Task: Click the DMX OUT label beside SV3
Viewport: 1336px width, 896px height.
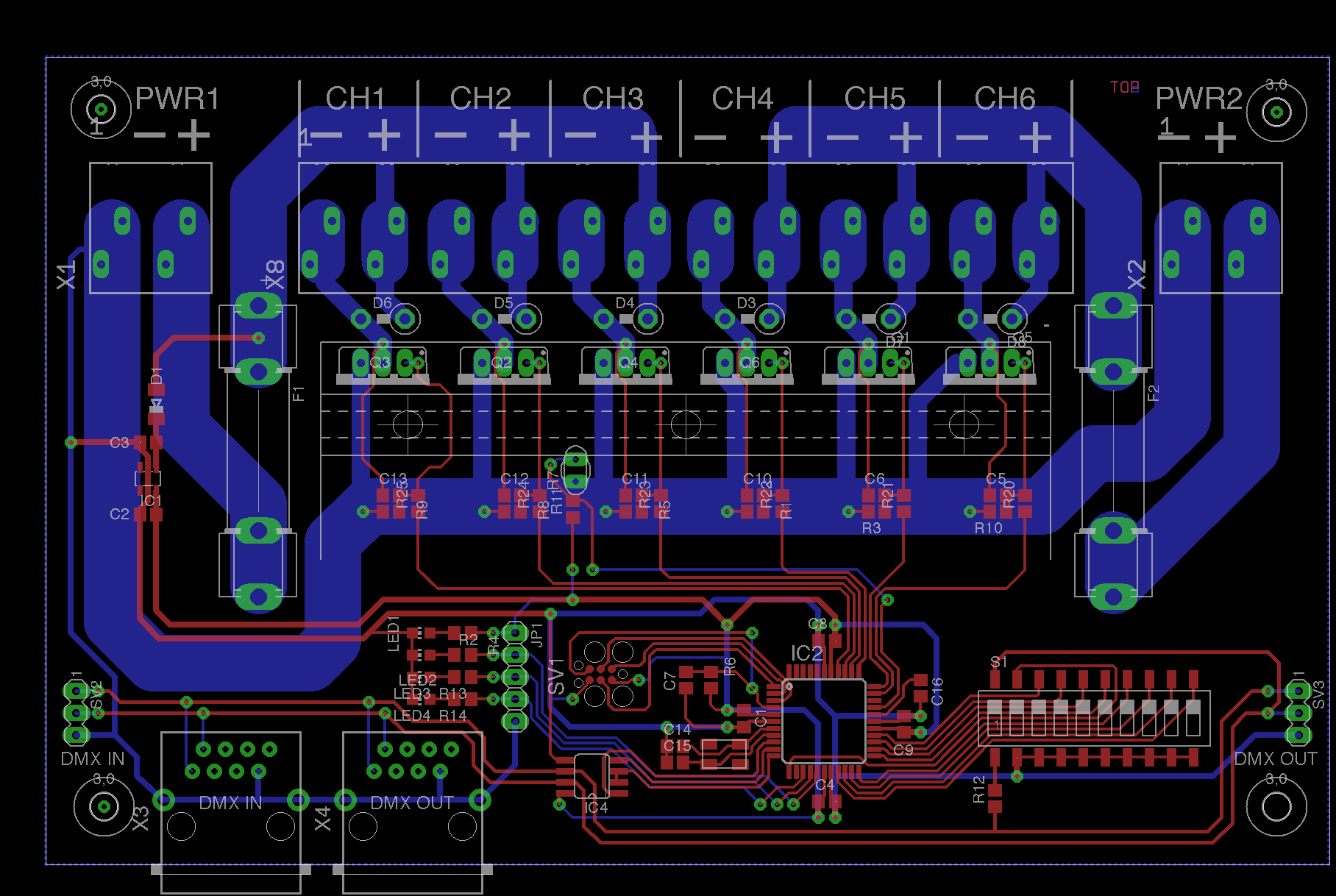Action: point(1275,758)
